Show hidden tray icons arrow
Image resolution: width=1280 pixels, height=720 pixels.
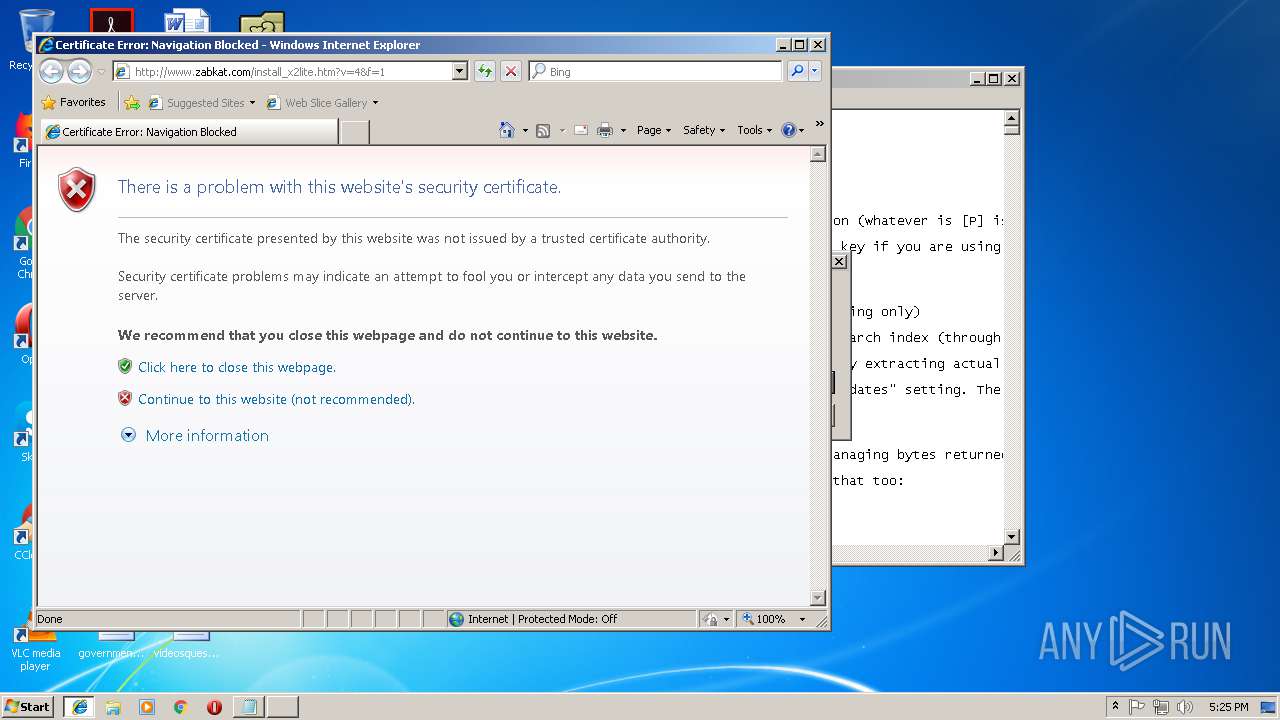[1115, 706]
